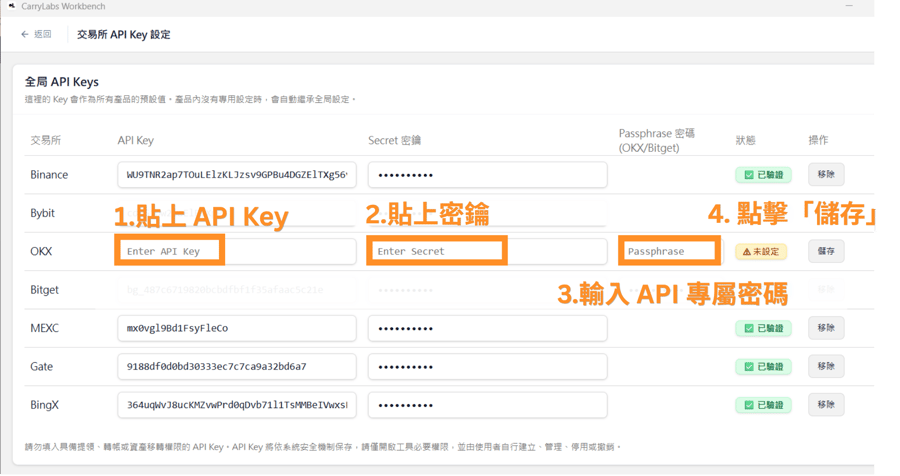Go back with the 返回 arrow
The image size is (900, 476).
(x=36, y=34)
